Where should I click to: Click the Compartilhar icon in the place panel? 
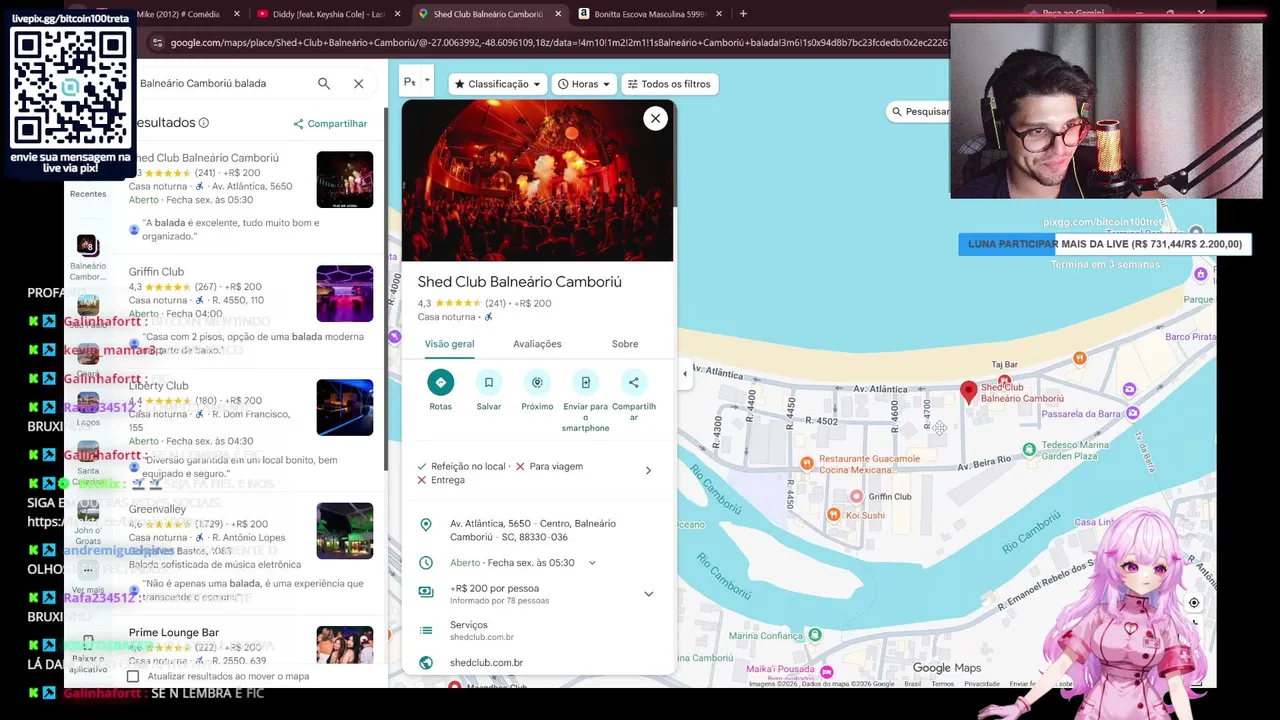[633, 382]
